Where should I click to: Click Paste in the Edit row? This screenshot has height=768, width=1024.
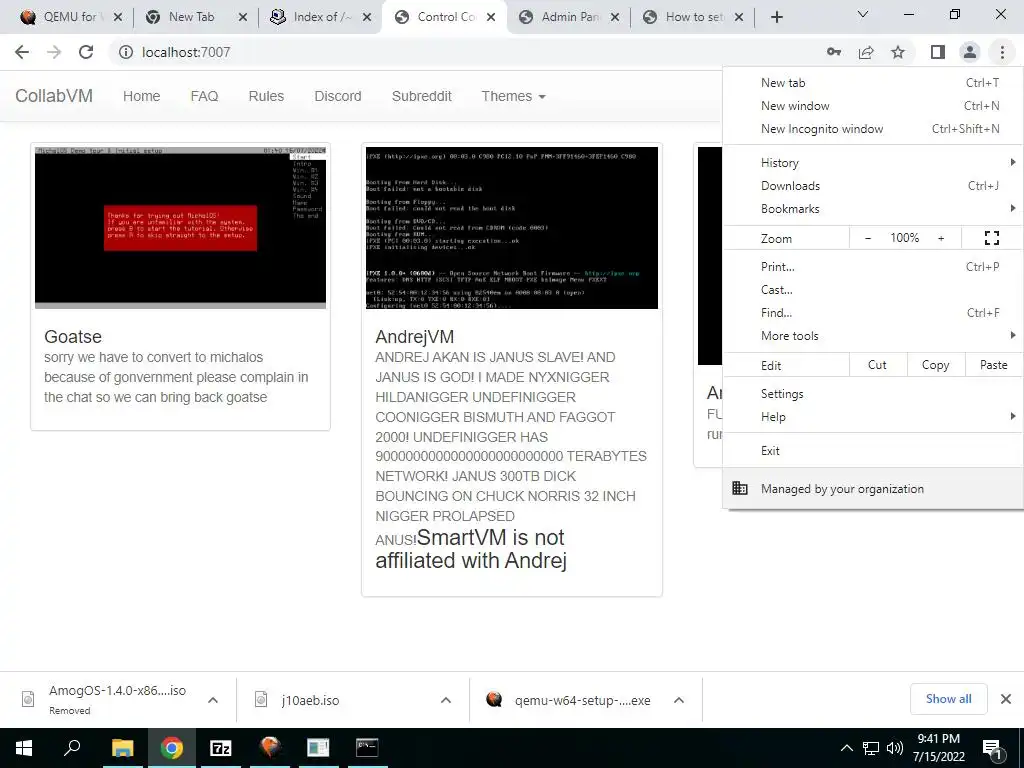(x=993, y=365)
